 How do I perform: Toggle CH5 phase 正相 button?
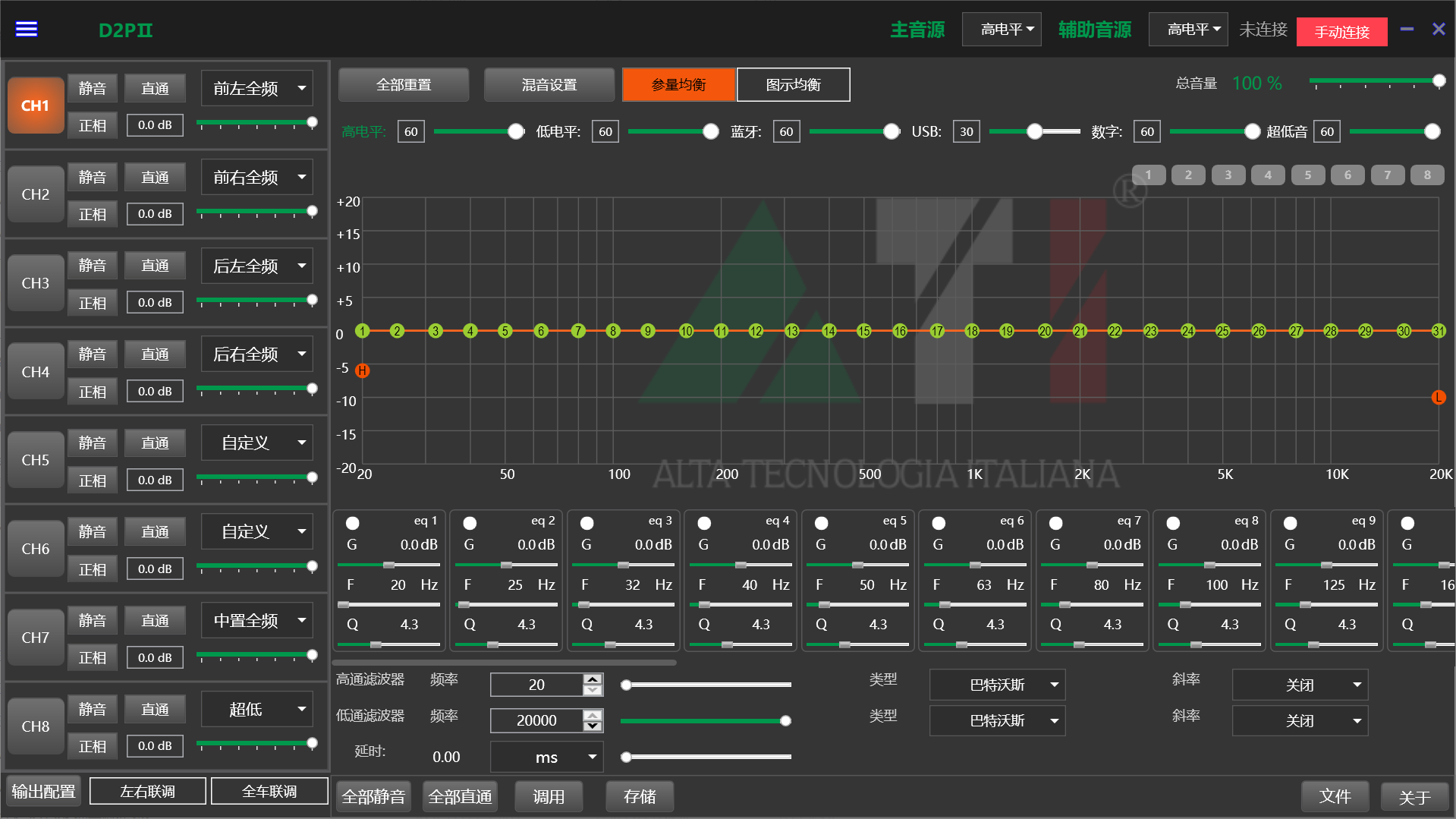point(93,480)
